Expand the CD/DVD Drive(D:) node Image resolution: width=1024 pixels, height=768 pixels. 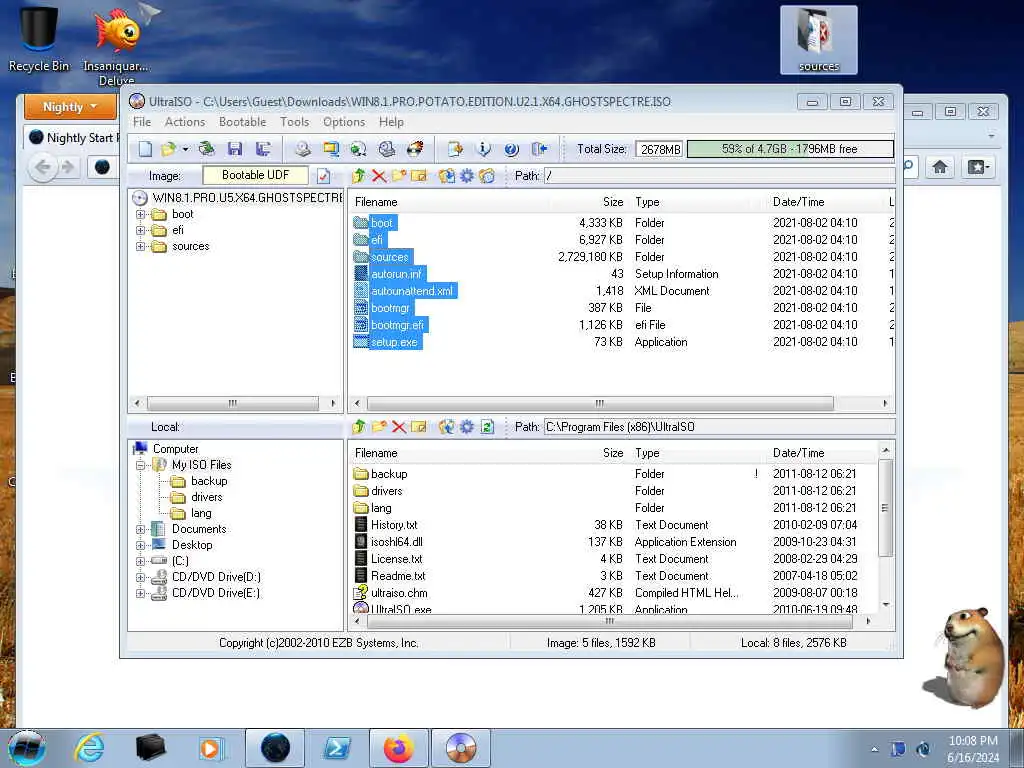point(140,577)
